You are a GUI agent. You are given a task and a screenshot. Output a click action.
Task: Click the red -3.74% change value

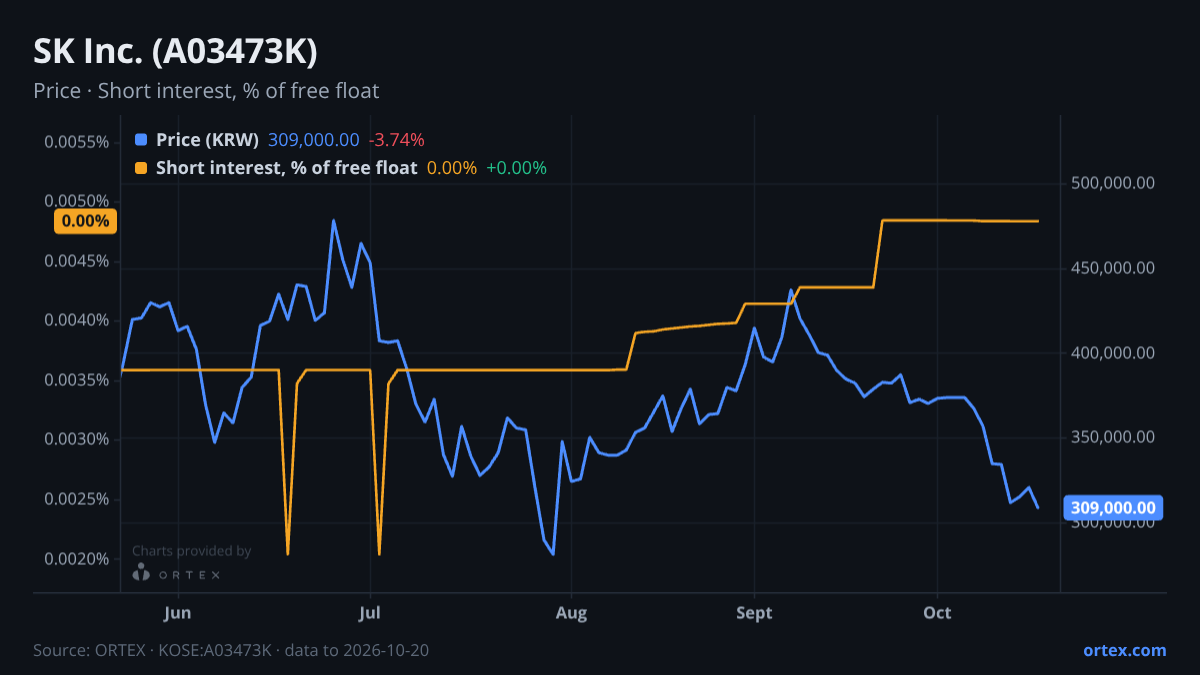[396, 140]
